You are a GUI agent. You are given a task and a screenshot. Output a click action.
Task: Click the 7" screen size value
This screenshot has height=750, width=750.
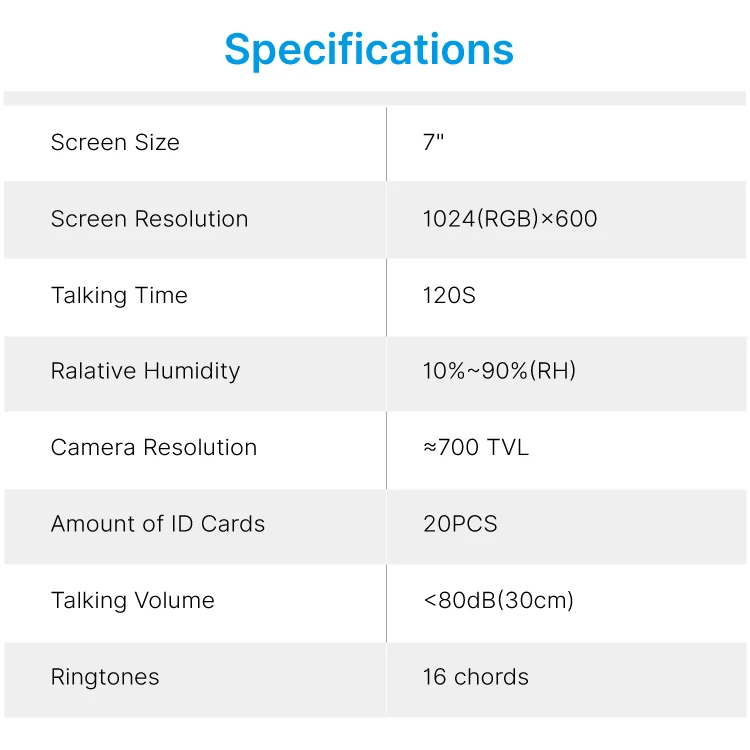(x=433, y=142)
